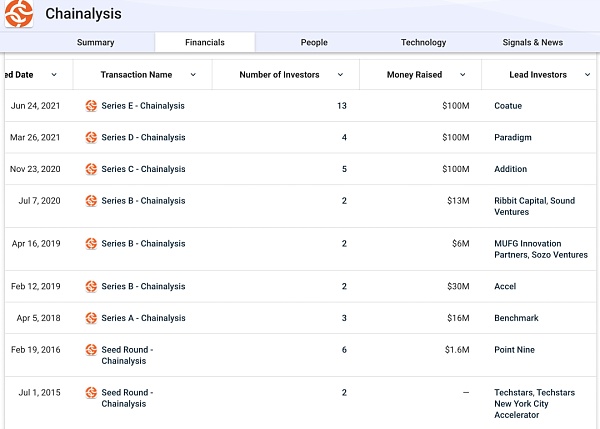The width and height of the screenshot is (600, 429).
Task: Select the Financials tab
Action: (x=205, y=42)
